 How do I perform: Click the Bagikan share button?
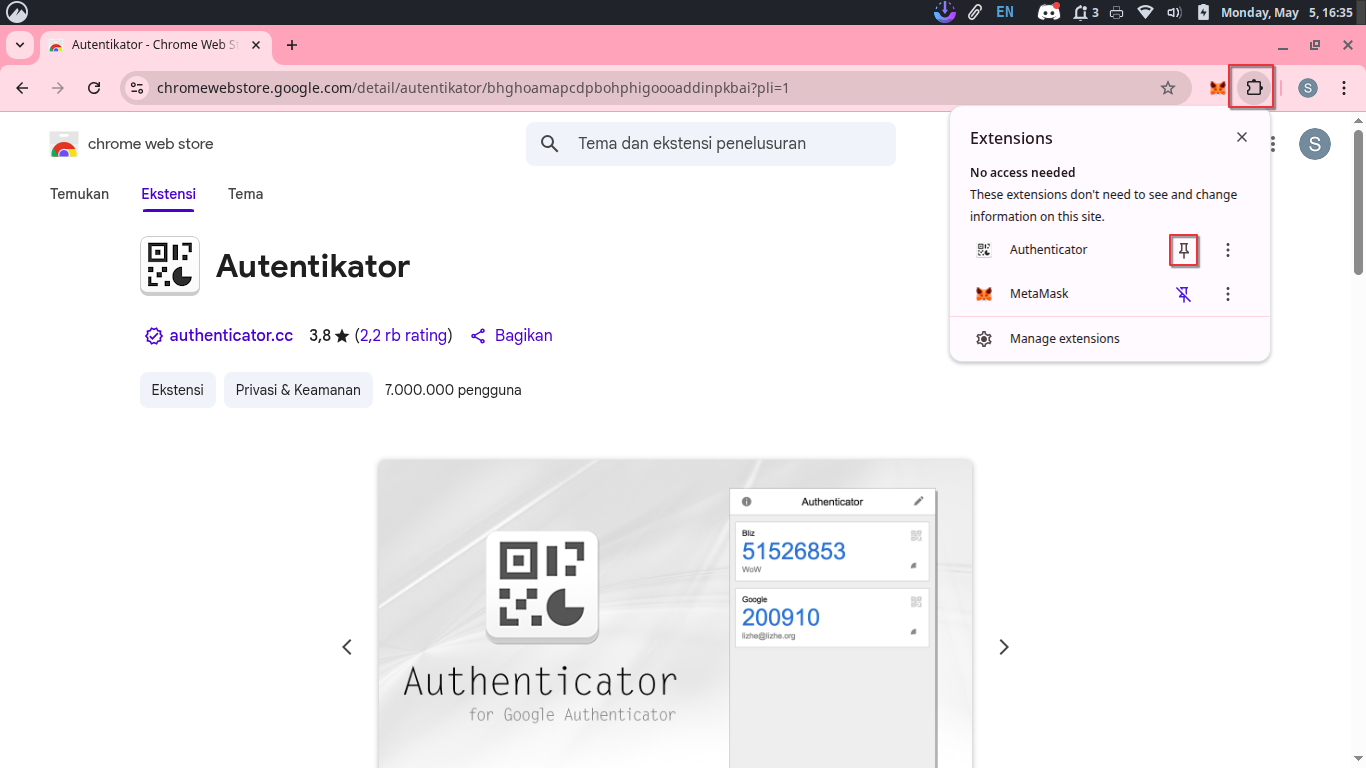tap(511, 336)
